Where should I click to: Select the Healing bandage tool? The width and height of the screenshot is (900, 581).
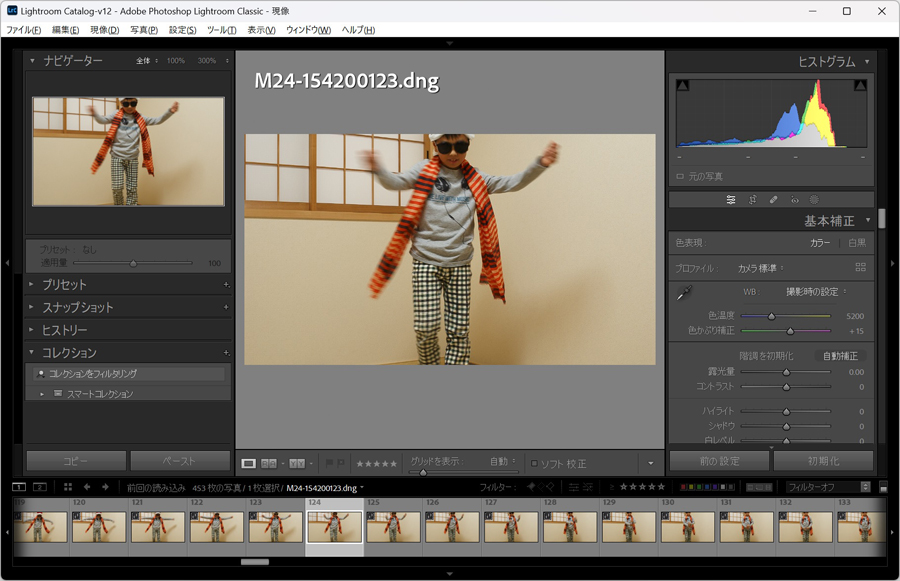point(773,200)
